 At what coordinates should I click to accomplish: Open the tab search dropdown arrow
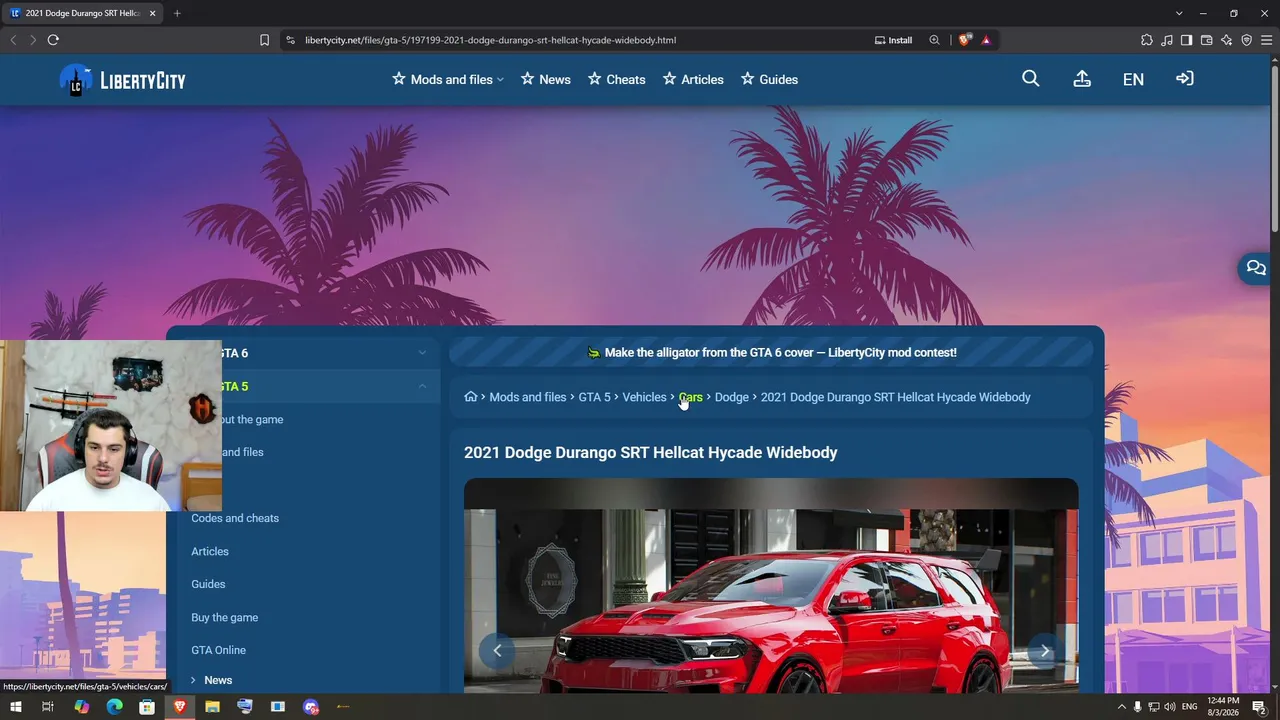tap(1179, 13)
